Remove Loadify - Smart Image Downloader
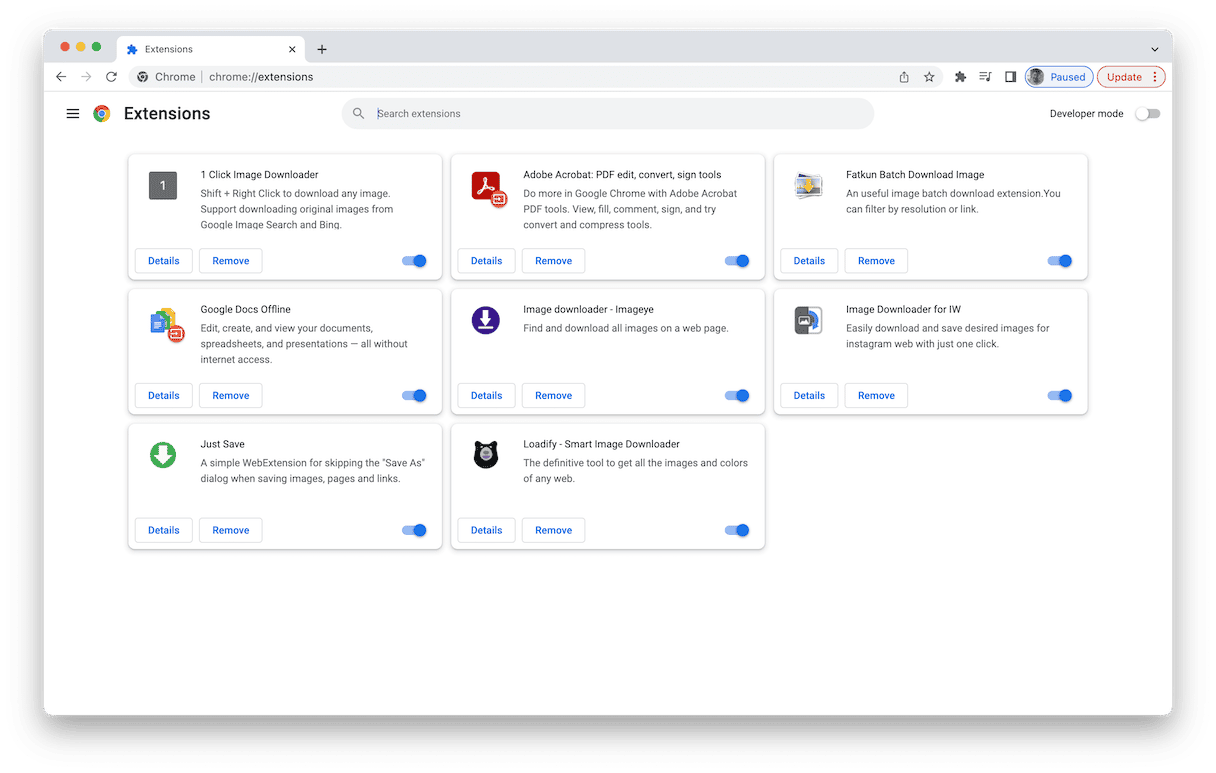The height and width of the screenshot is (773, 1216). click(554, 531)
